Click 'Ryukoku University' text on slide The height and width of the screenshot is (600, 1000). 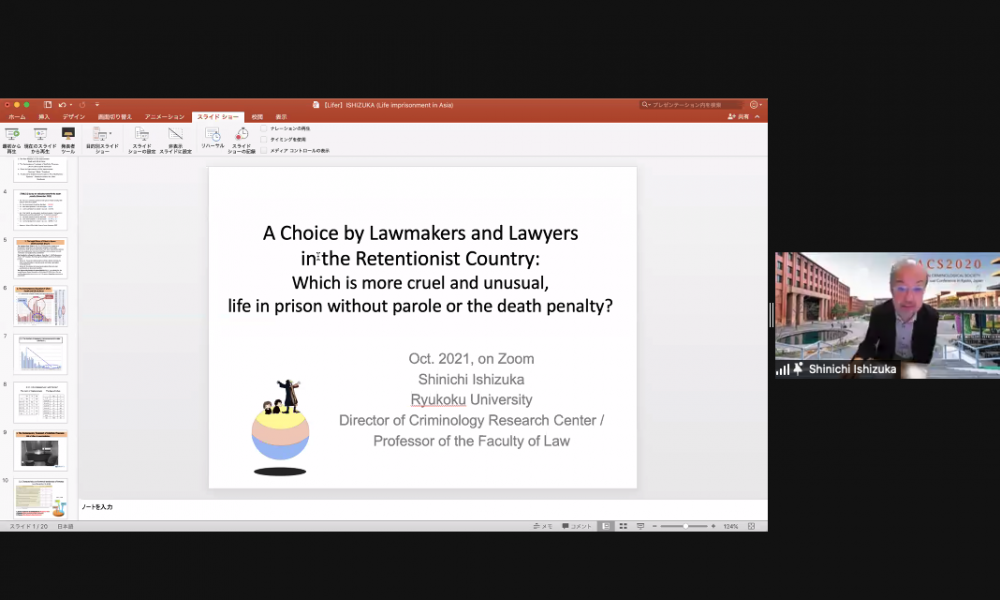(x=471, y=400)
